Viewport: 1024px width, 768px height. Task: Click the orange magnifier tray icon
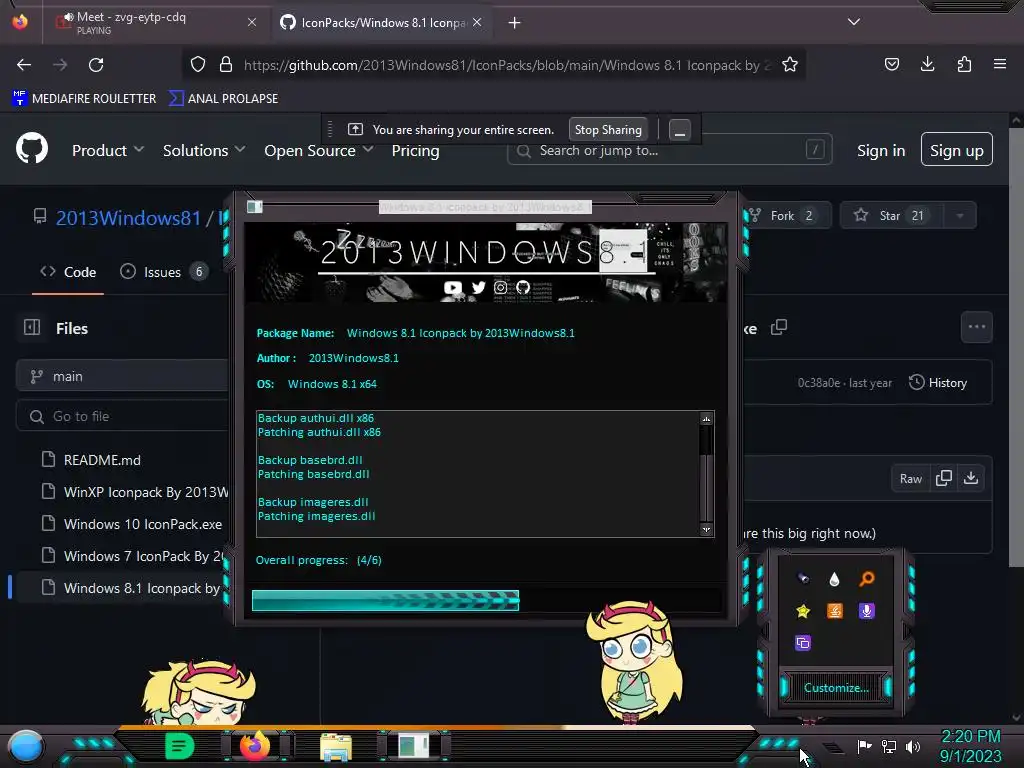click(x=867, y=579)
